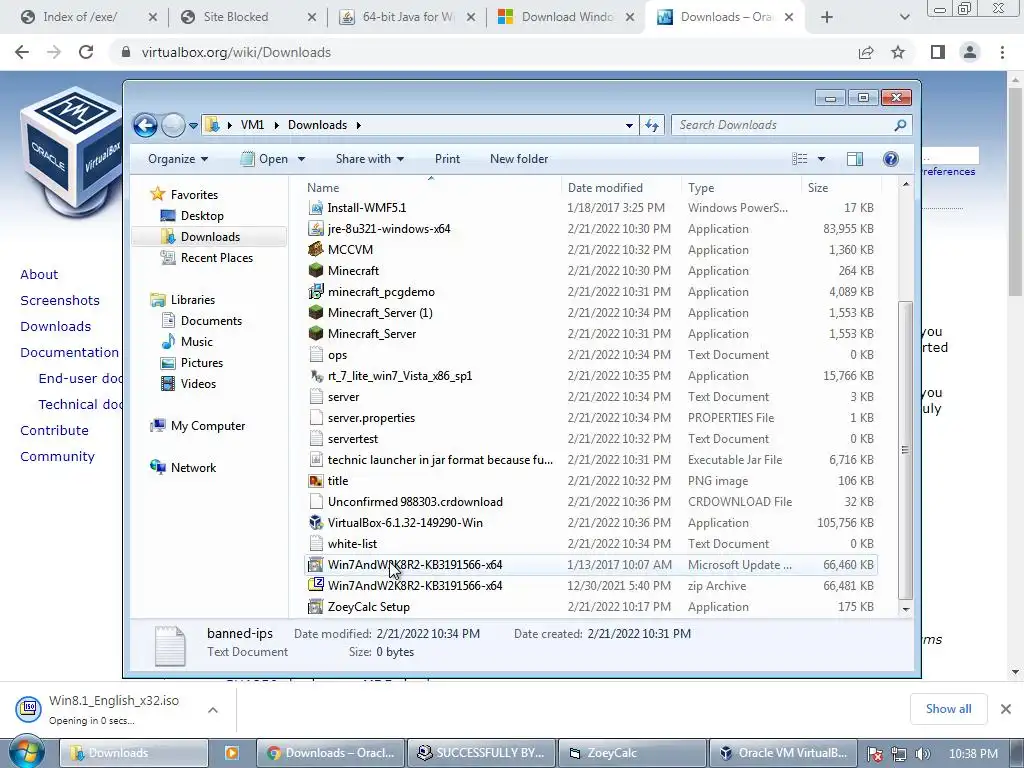The height and width of the screenshot is (768, 1024).
Task: Select the white-list text document
Action: click(x=352, y=543)
